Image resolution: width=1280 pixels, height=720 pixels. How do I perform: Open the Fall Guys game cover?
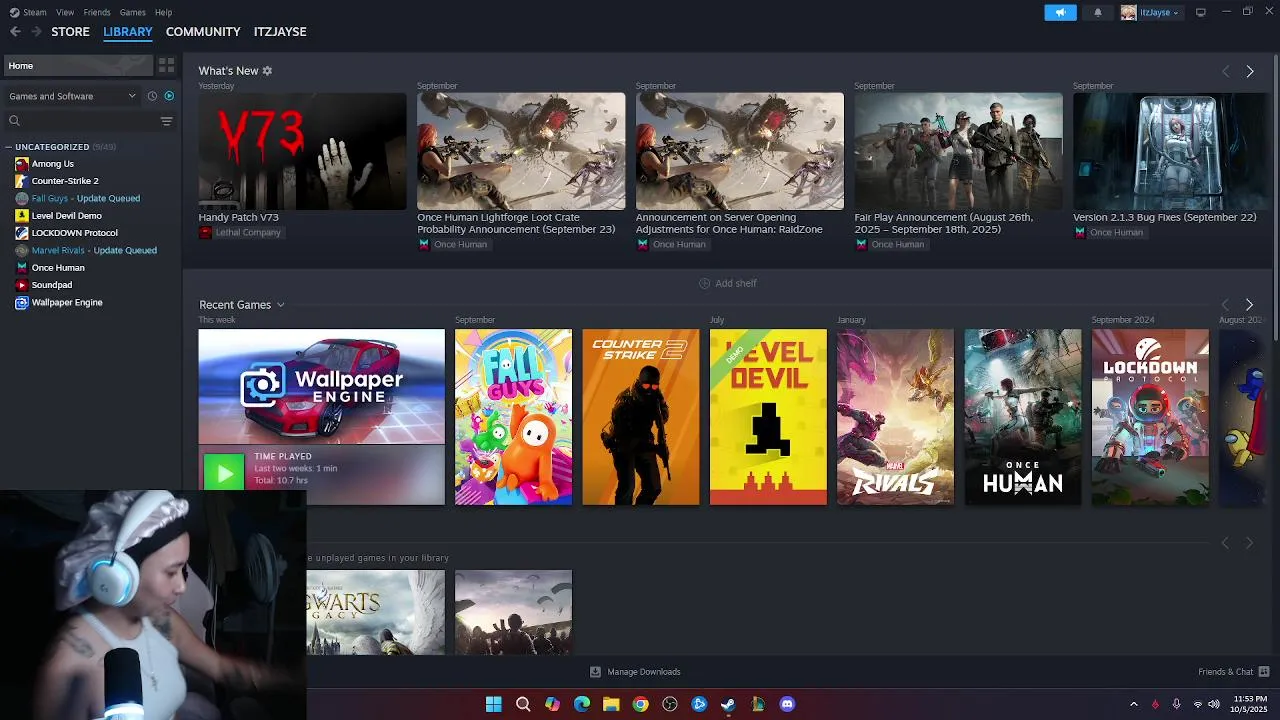tap(513, 417)
